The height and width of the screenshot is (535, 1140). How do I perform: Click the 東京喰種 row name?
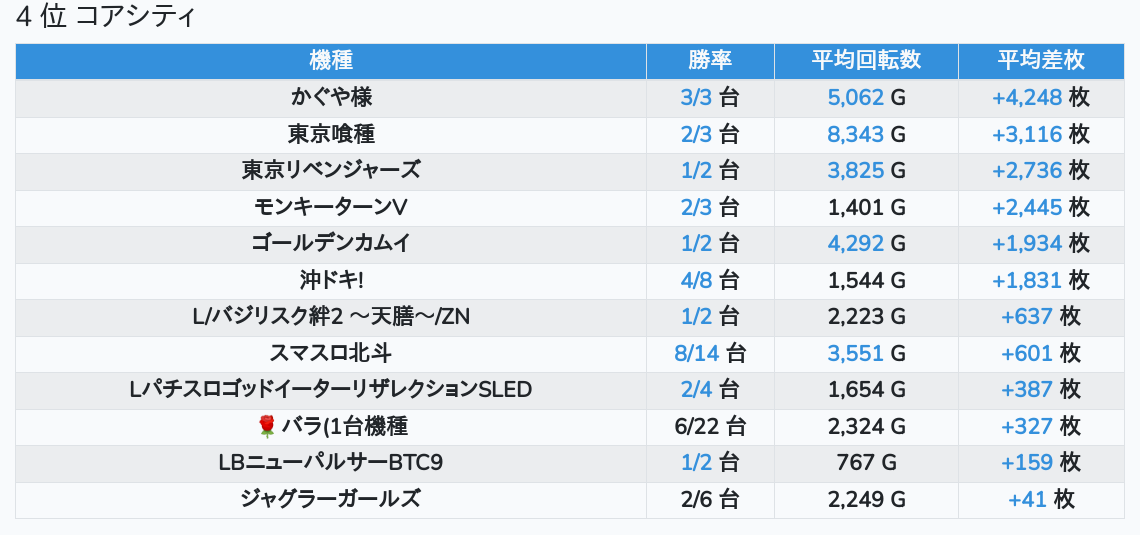point(331,134)
